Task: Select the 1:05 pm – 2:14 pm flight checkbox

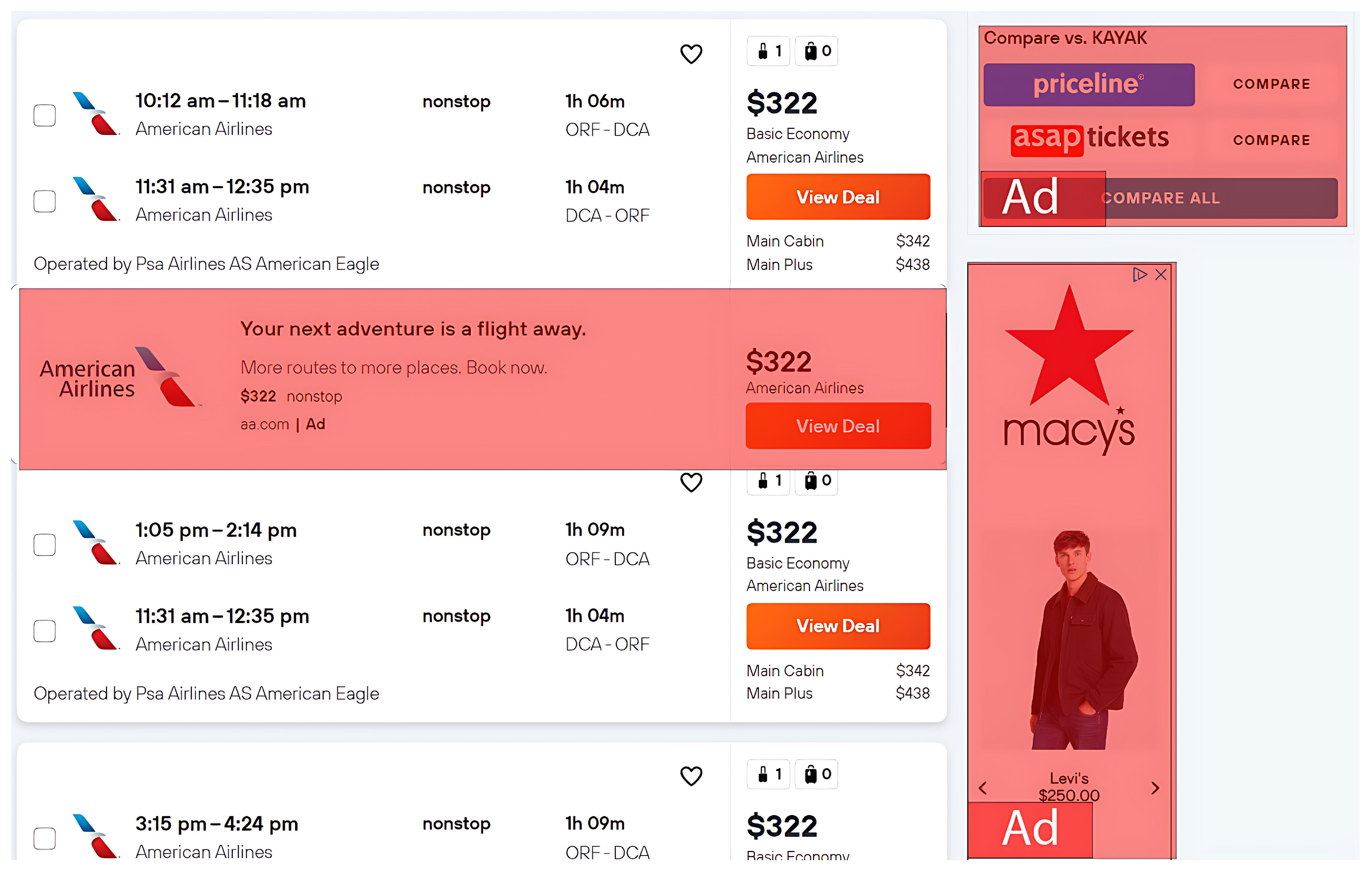Action: (44, 544)
